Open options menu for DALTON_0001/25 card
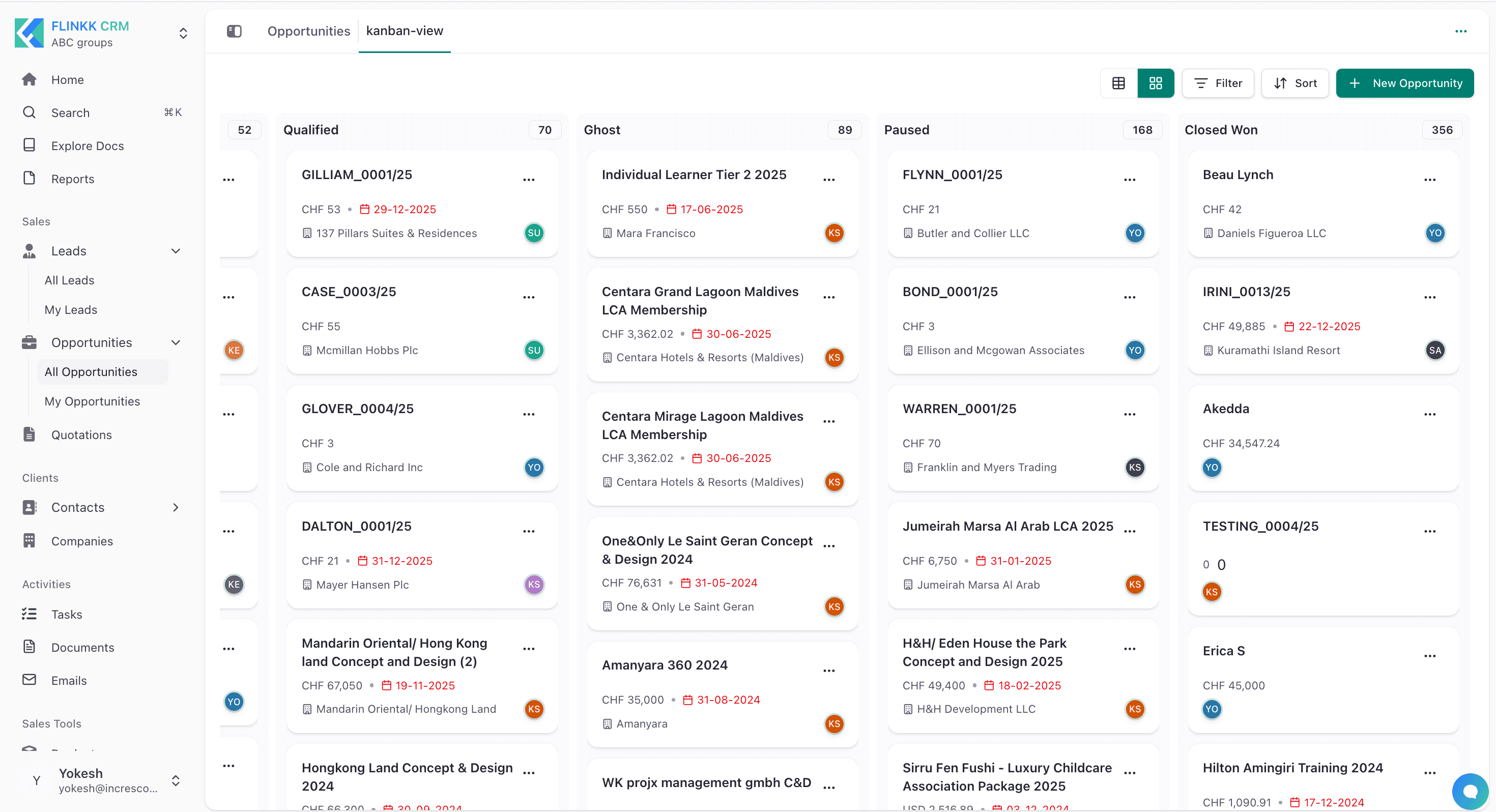 [x=529, y=532]
